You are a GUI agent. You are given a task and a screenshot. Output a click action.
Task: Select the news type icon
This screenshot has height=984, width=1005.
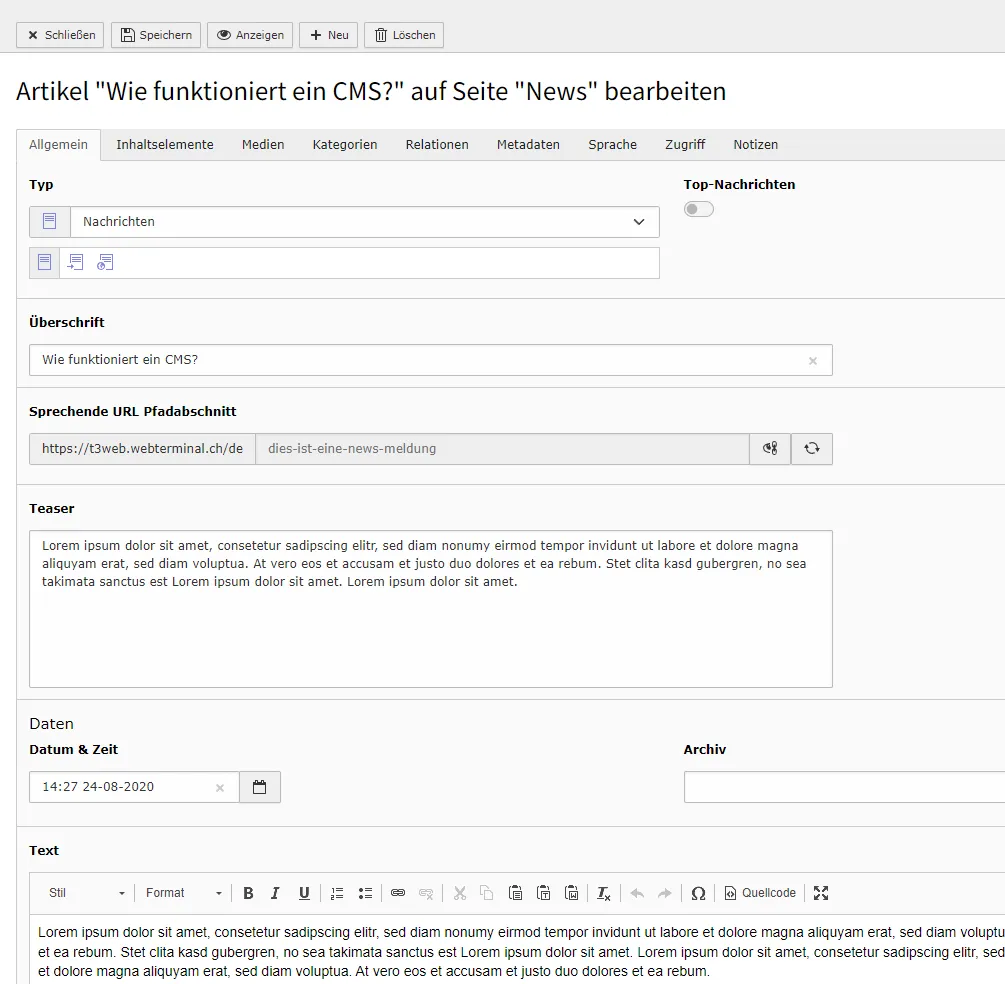[x=44, y=262]
